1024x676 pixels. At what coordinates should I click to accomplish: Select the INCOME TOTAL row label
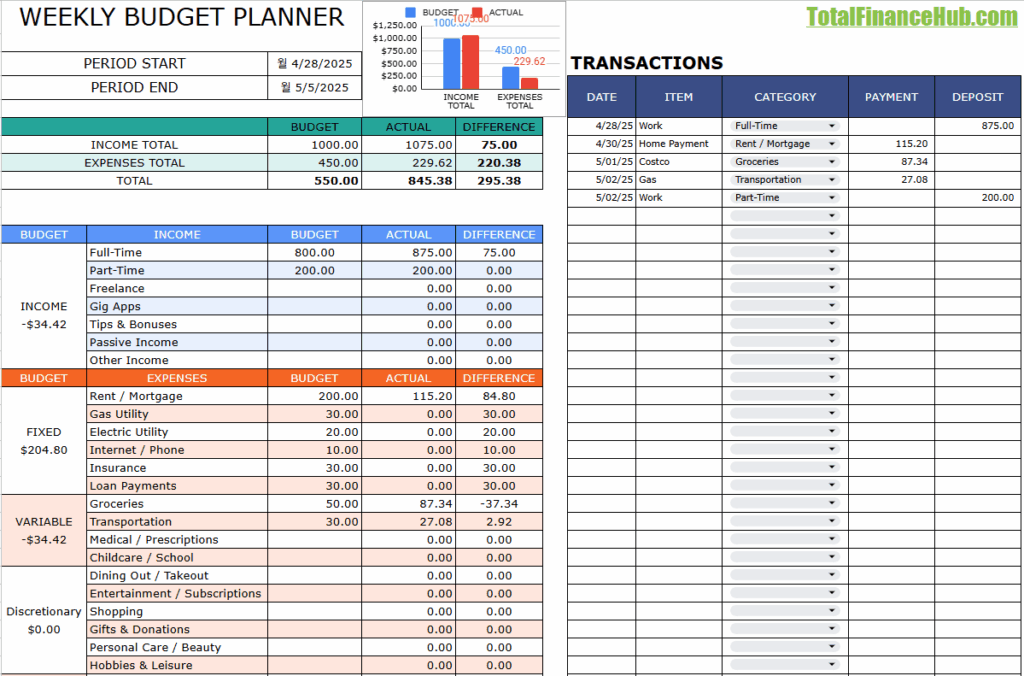[135, 145]
